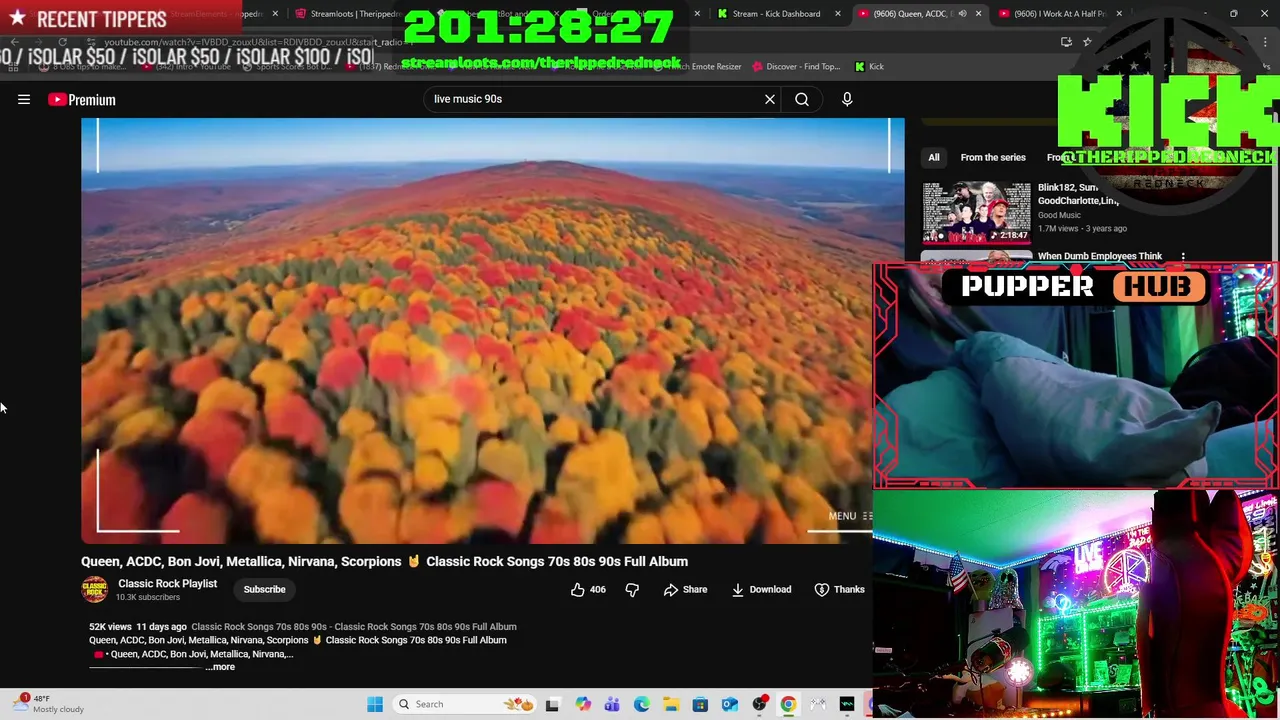
Task: Share the Classic Rock video
Action: [x=685, y=590]
